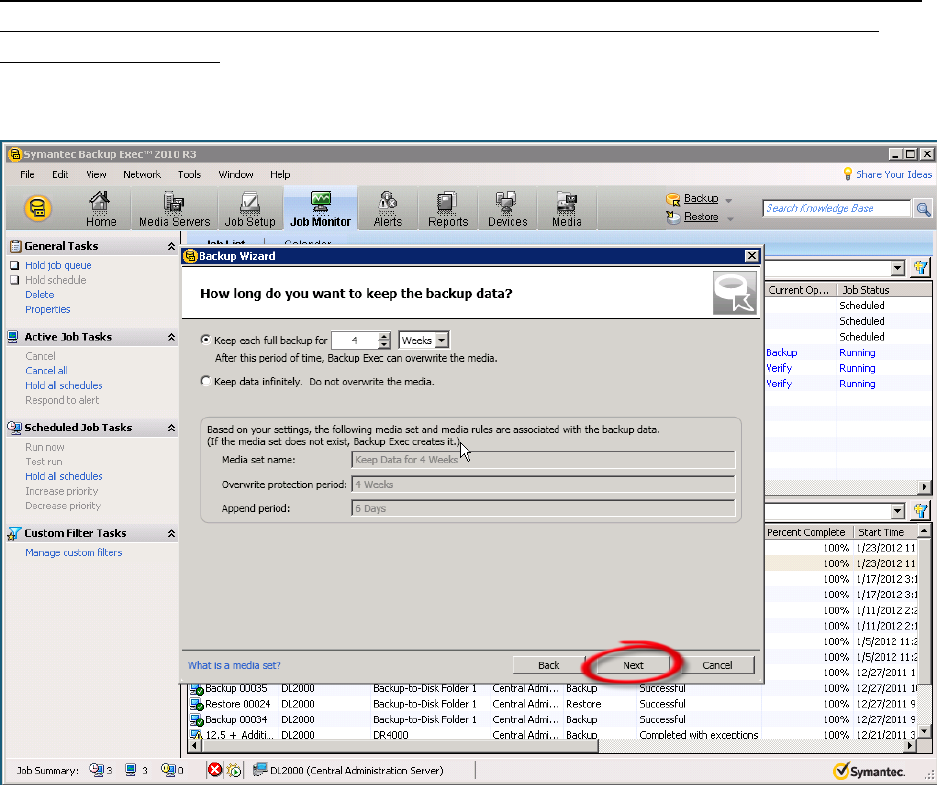Click the Backup Exec round logo button
The width and height of the screenshot is (937, 785).
(x=38, y=208)
